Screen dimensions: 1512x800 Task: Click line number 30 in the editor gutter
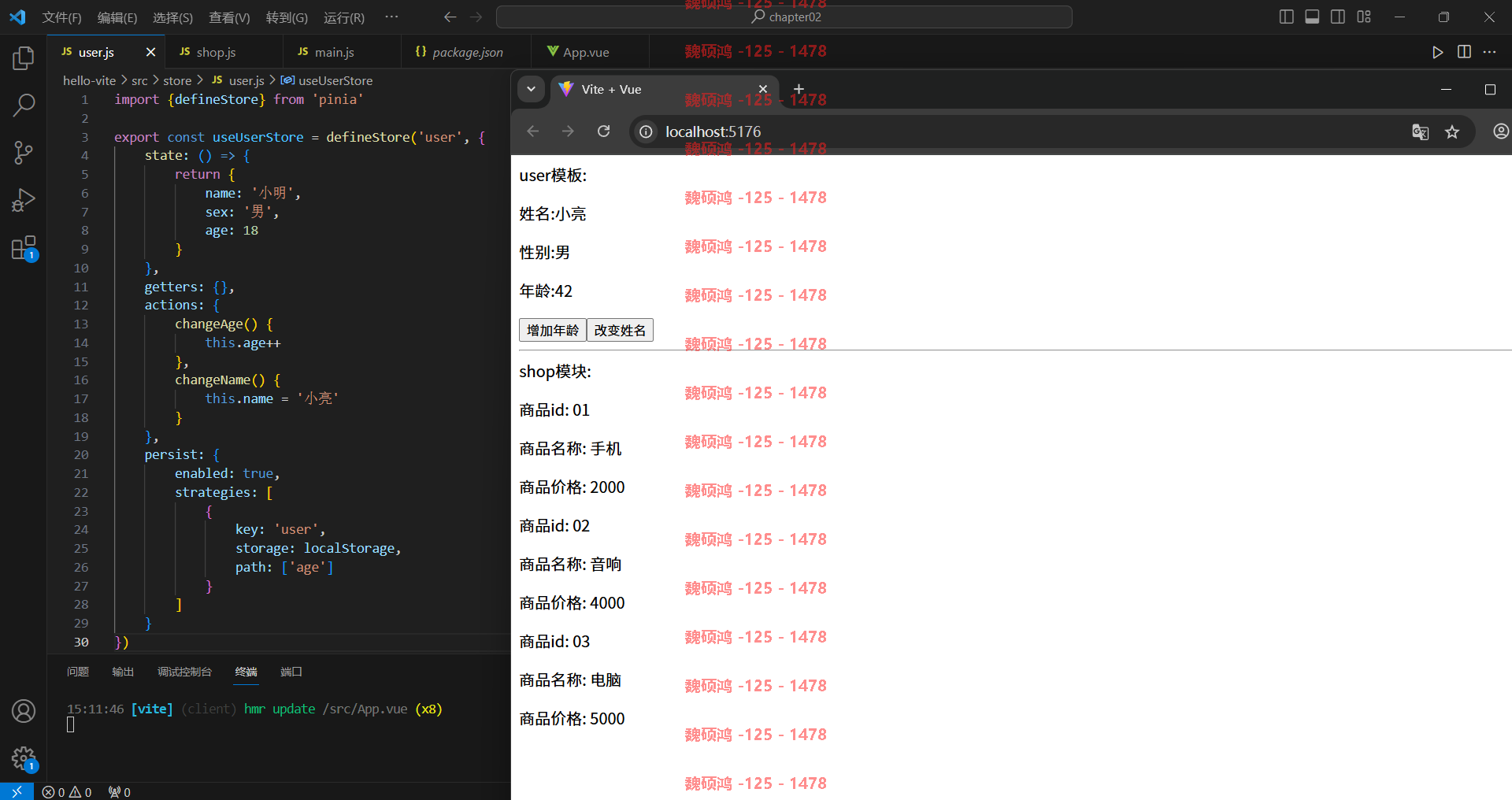point(81,642)
